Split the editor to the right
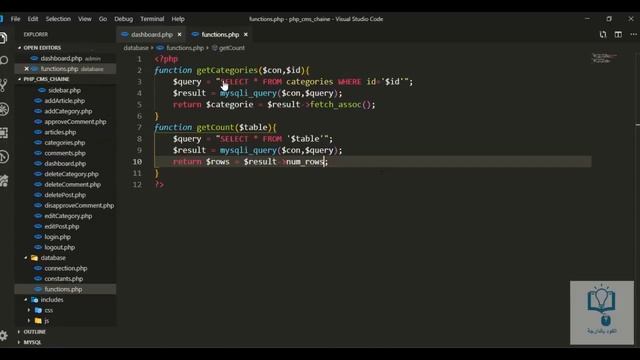This screenshot has width=640, height=360. tap(618, 35)
